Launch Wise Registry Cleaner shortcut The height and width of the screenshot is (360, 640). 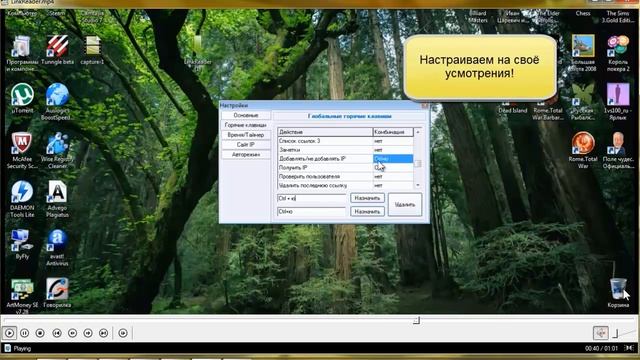[57, 150]
